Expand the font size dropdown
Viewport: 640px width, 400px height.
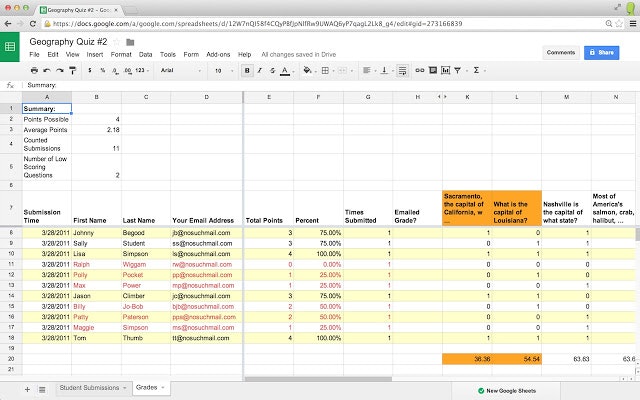(x=225, y=71)
